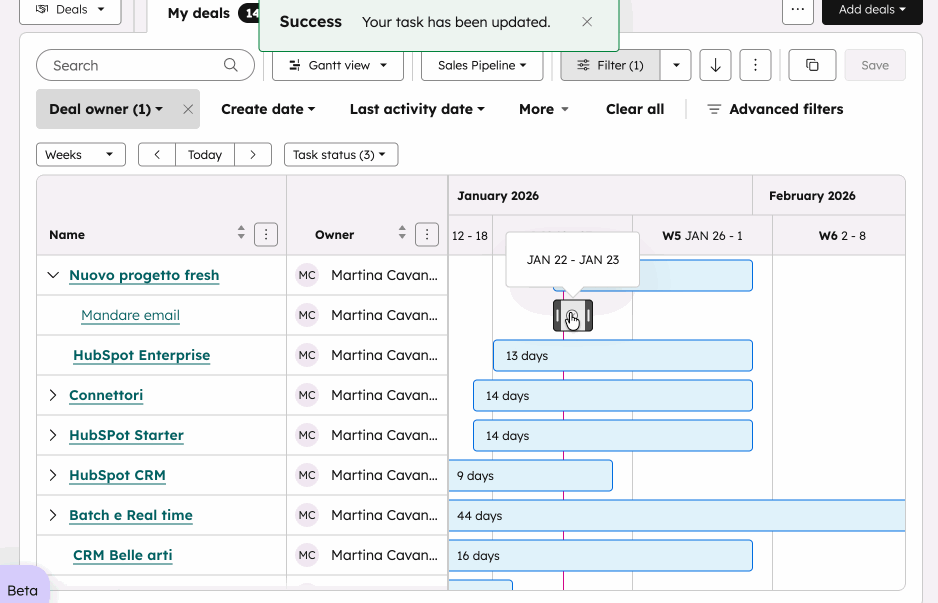Collapse the Nuovo progetto fresh row
Viewport: 938px width, 603px height.
tap(53, 275)
